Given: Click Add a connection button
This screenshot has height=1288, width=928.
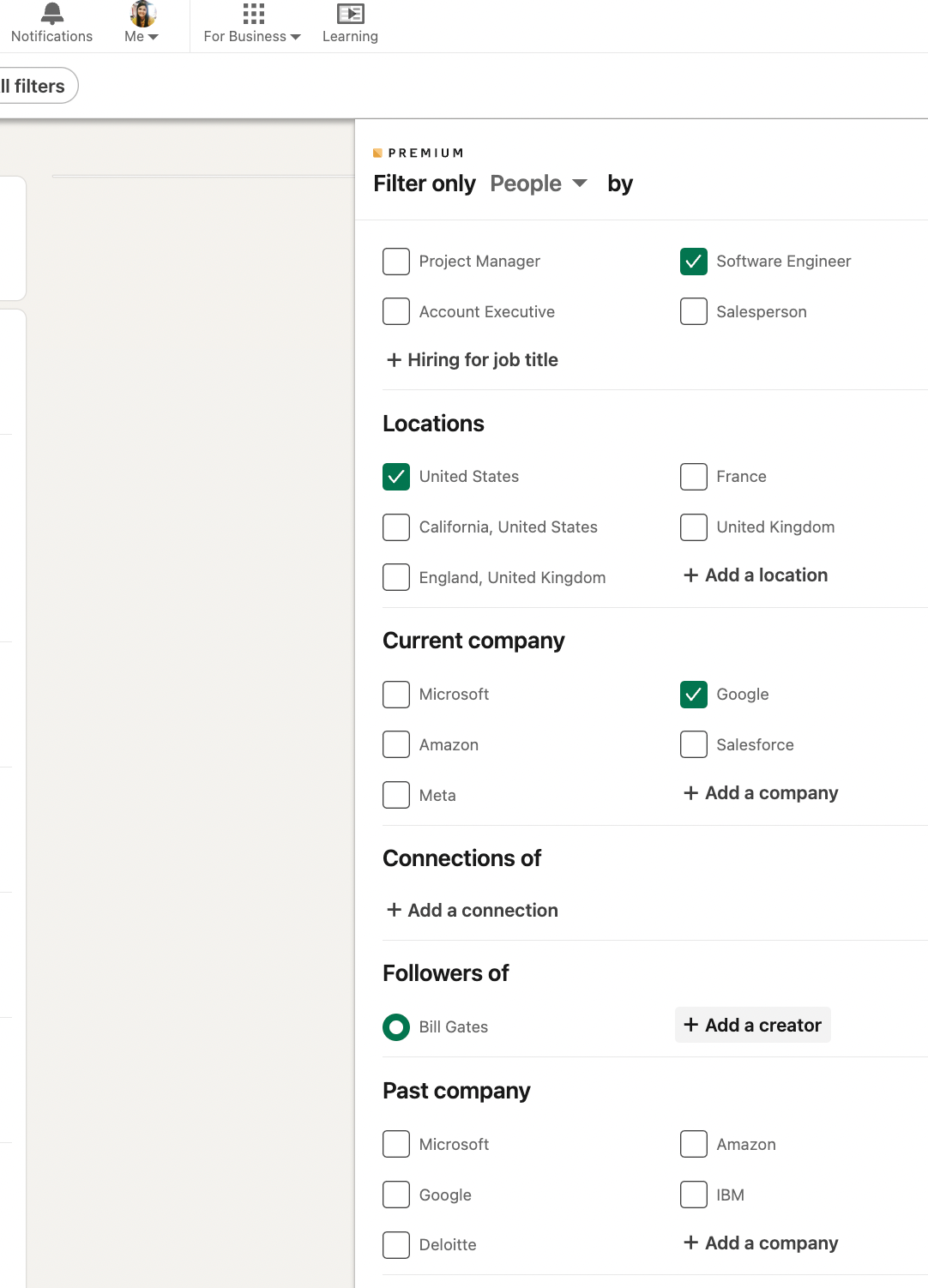Looking at the screenshot, I should pyautogui.click(x=473, y=910).
